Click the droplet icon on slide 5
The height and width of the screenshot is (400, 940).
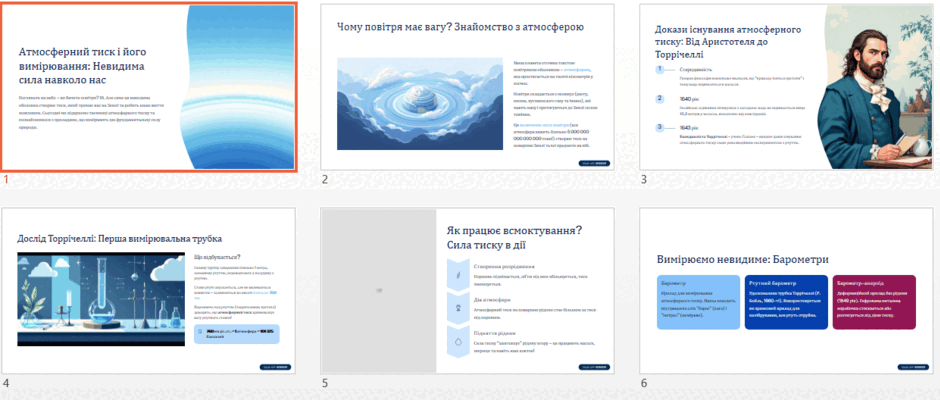(458, 341)
